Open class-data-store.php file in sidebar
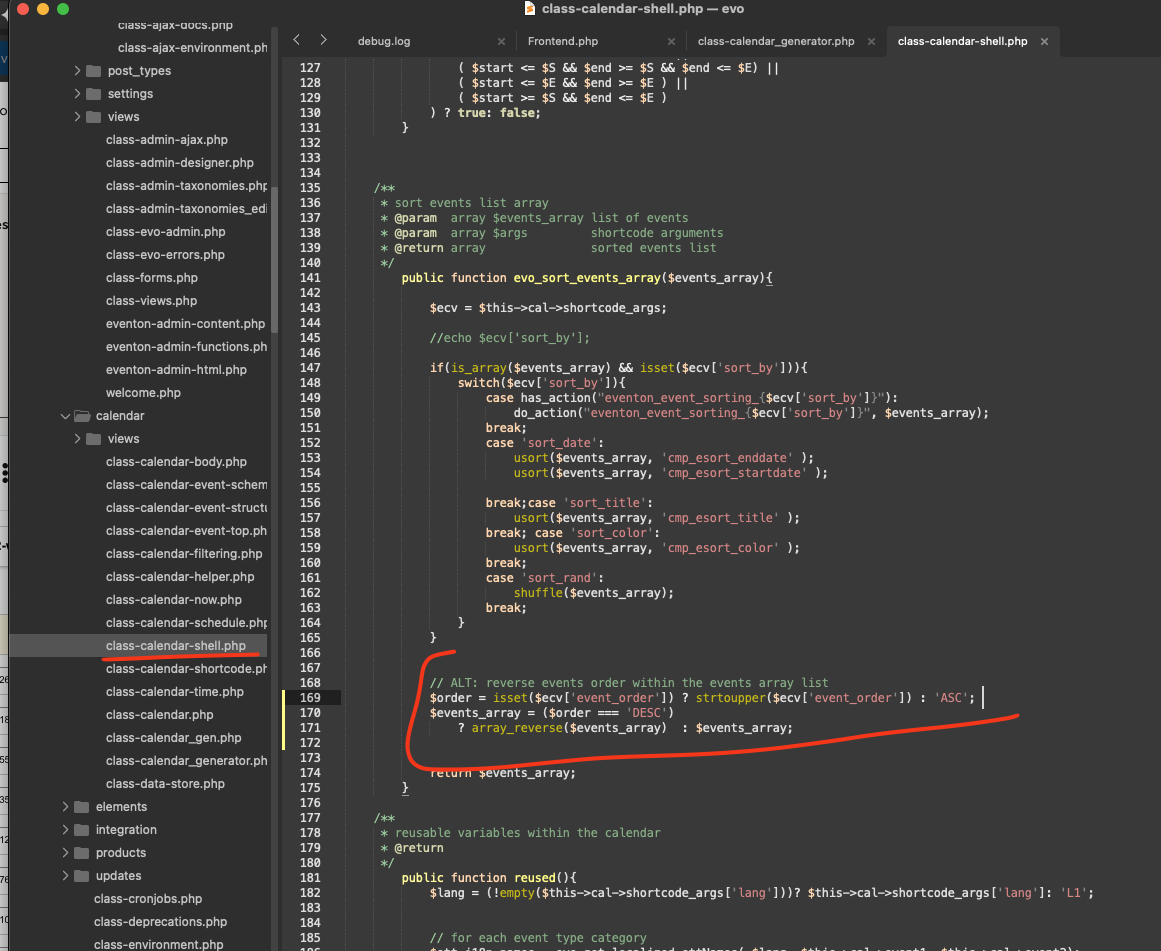Image resolution: width=1161 pixels, height=951 pixels. click(x=165, y=784)
